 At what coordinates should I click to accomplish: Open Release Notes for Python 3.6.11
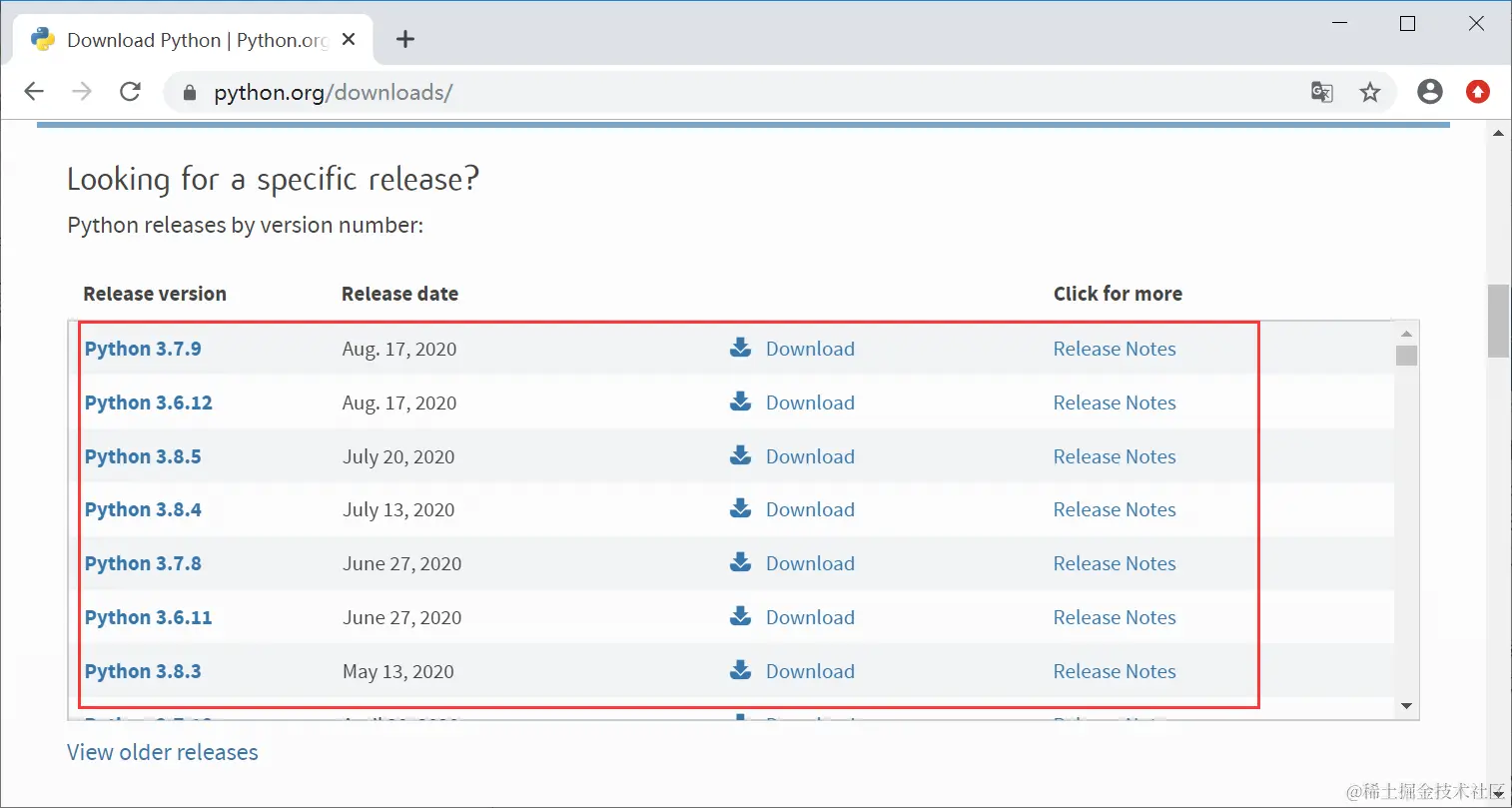click(x=1115, y=617)
